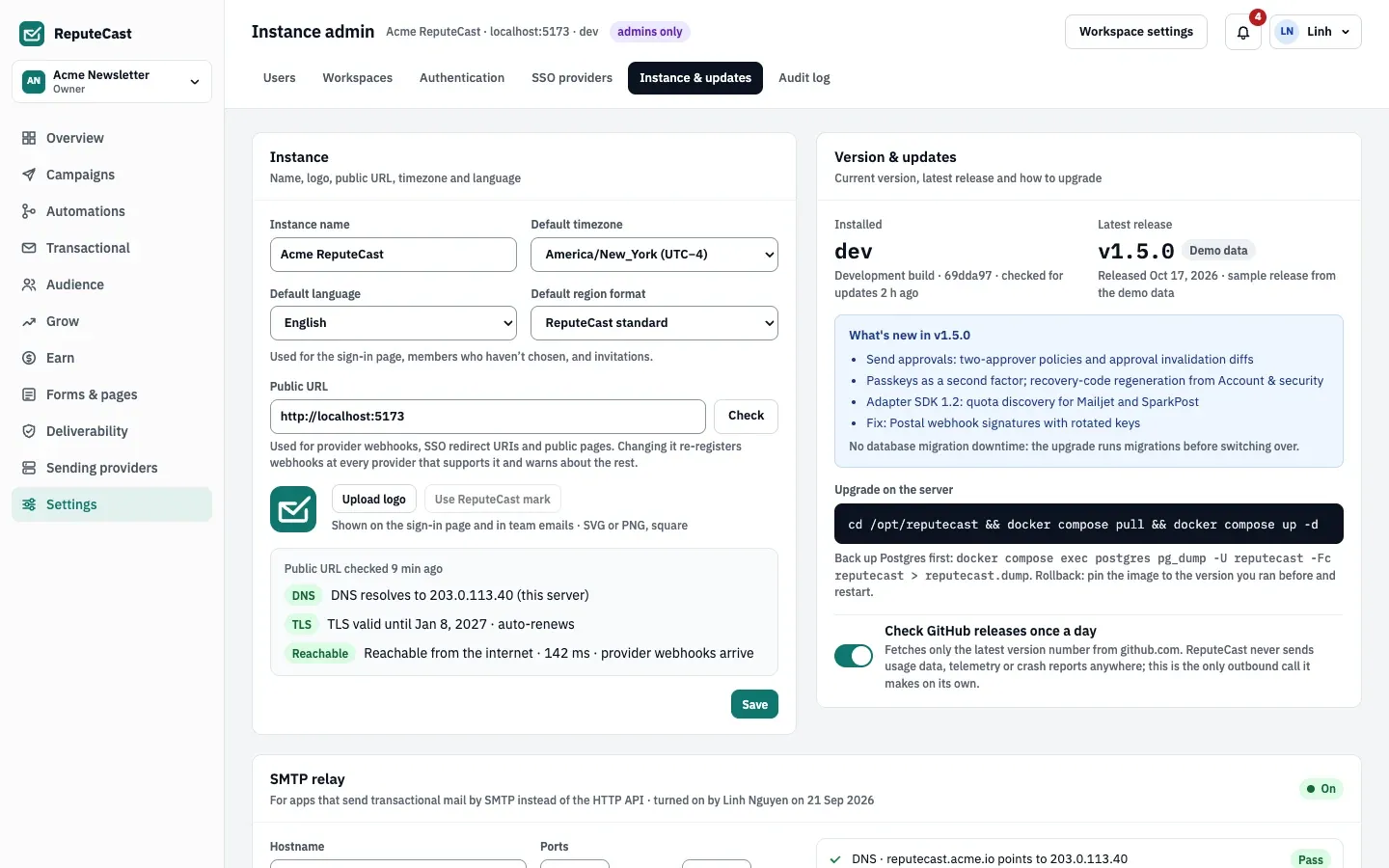Click the Grow trend icon
The image size is (1389, 868).
(x=29, y=321)
